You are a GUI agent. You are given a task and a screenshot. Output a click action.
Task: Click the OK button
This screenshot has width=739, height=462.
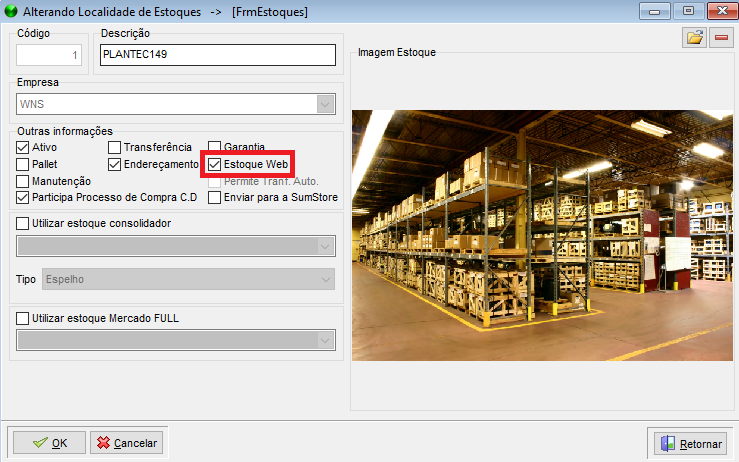pos(49,443)
